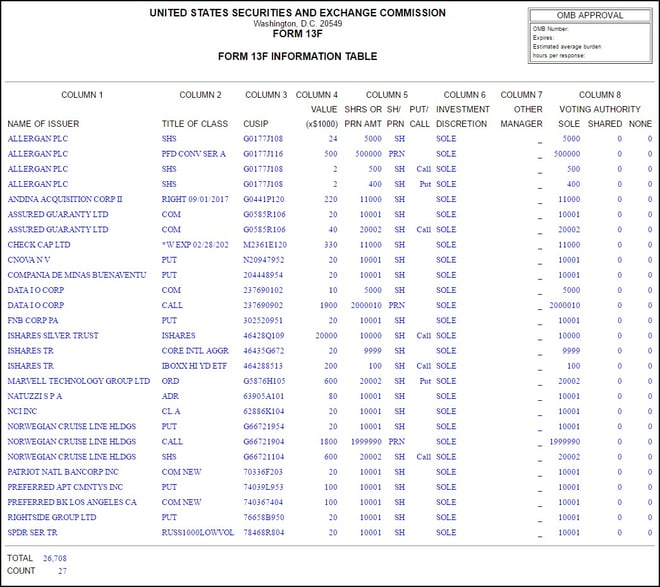Select the 9999 shares amount
The height and width of the screenshot is (587, 660).
point(373,351)
